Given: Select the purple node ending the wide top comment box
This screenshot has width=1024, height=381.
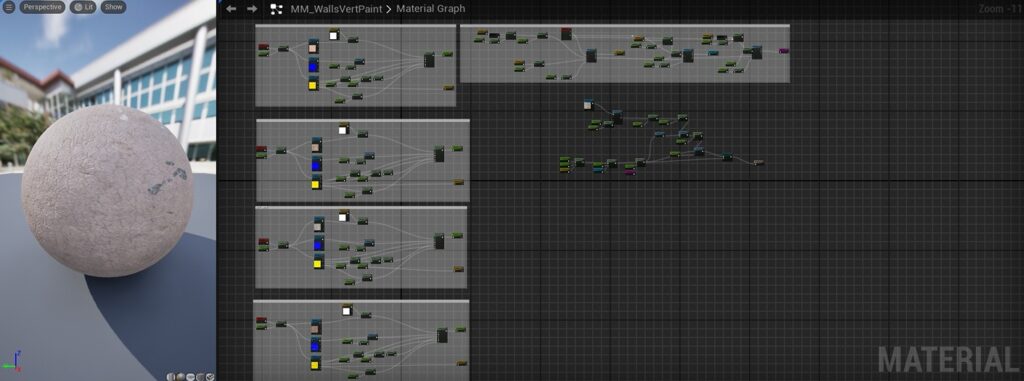Looking at the screenshot, I should [x=784, y=50].
